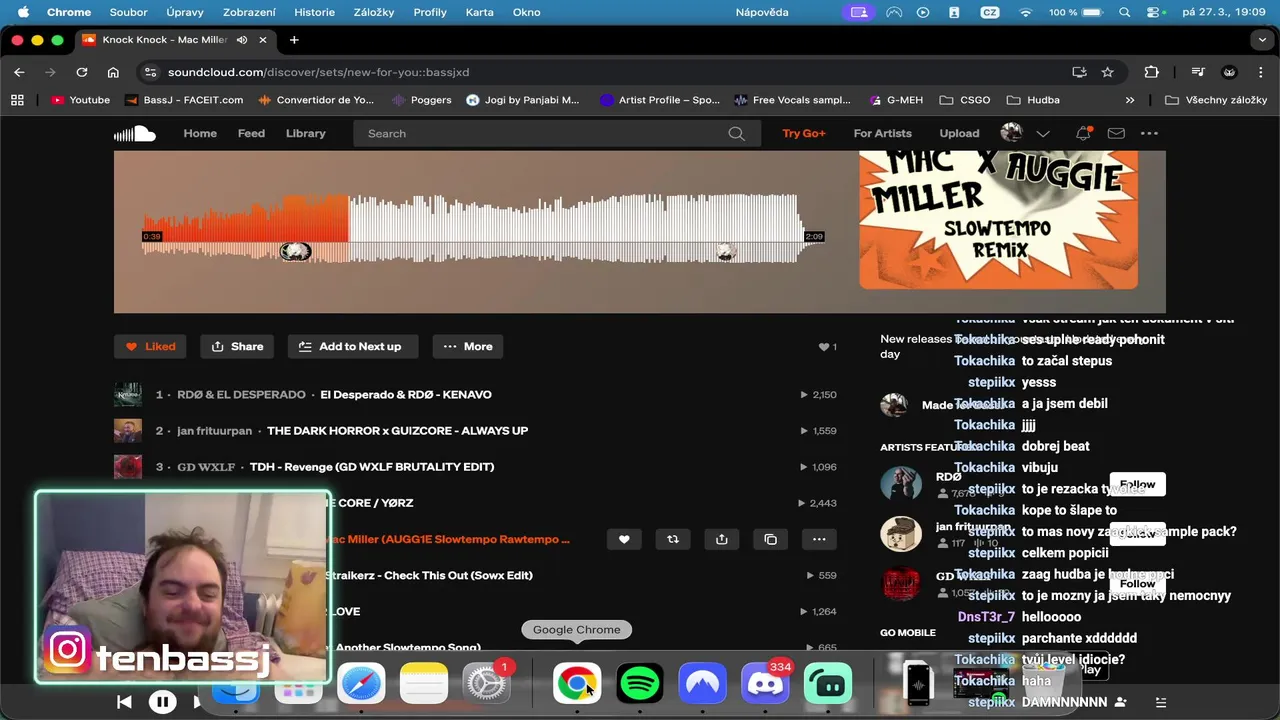
Task: Toggle the CZ keyboard input source
Action: click(x=989, y=12)
